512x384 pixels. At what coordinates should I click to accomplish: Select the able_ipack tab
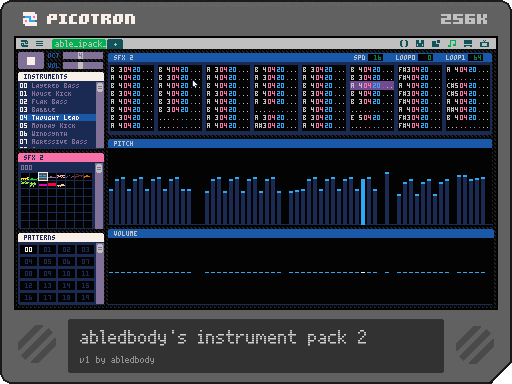tap(79, 44)
